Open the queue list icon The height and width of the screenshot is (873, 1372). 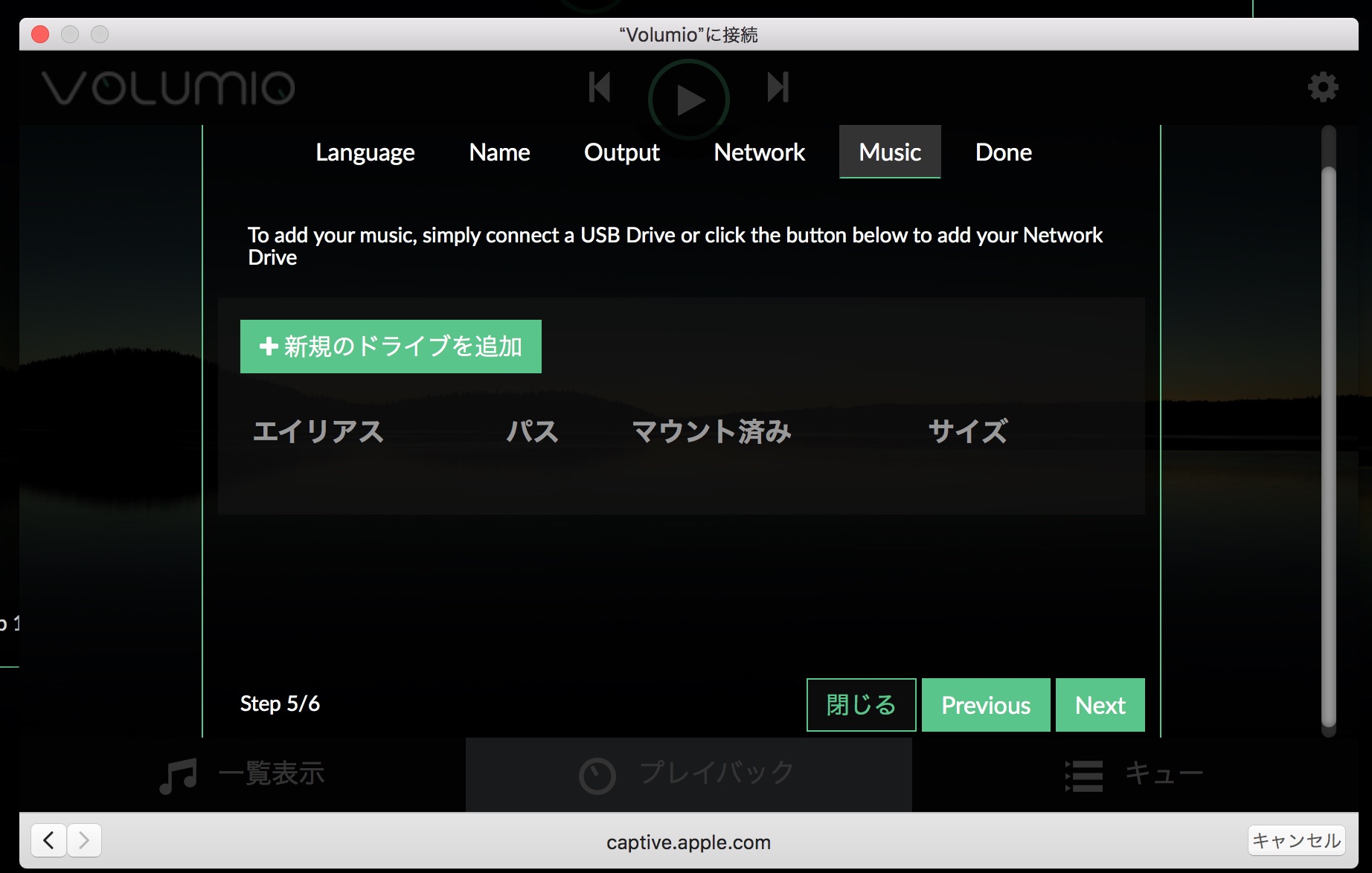tap(1084, 776)
